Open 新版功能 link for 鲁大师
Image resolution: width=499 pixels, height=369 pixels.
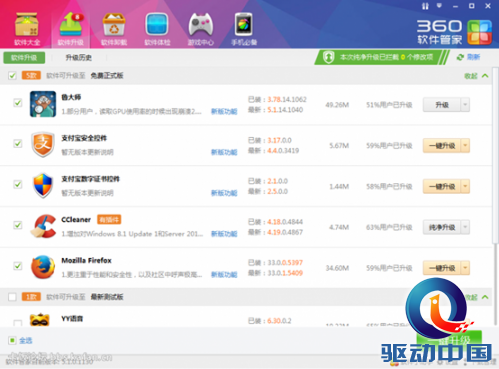[x=224, y=111]
